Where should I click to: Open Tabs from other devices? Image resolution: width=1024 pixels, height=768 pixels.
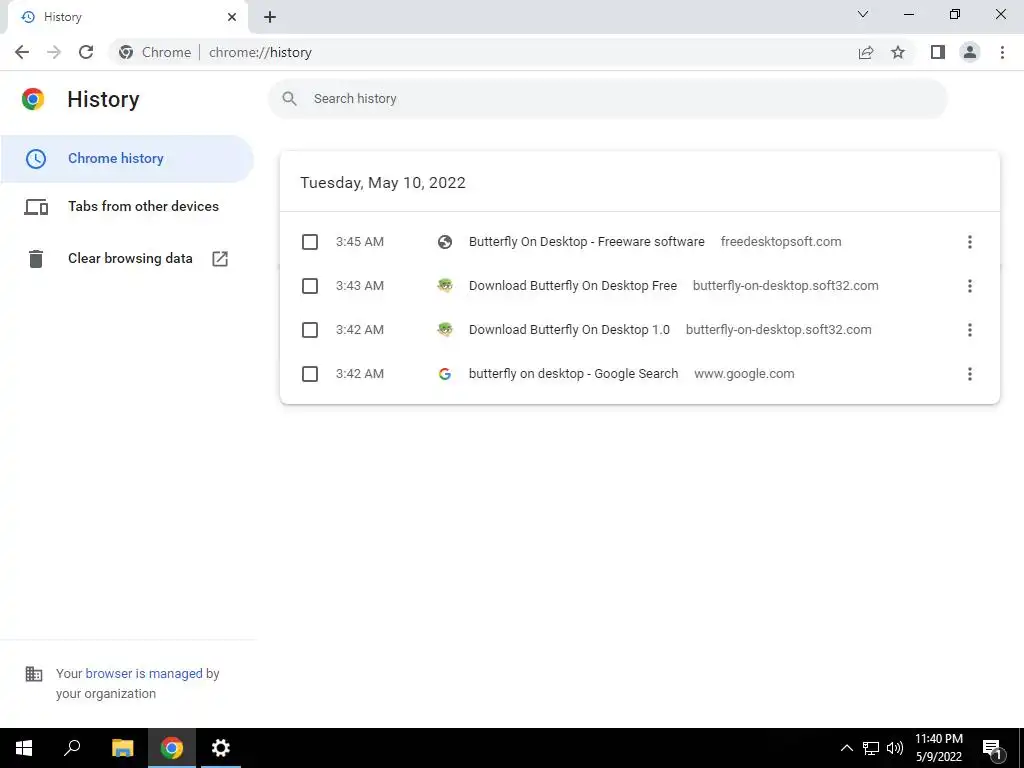point(127,206)
